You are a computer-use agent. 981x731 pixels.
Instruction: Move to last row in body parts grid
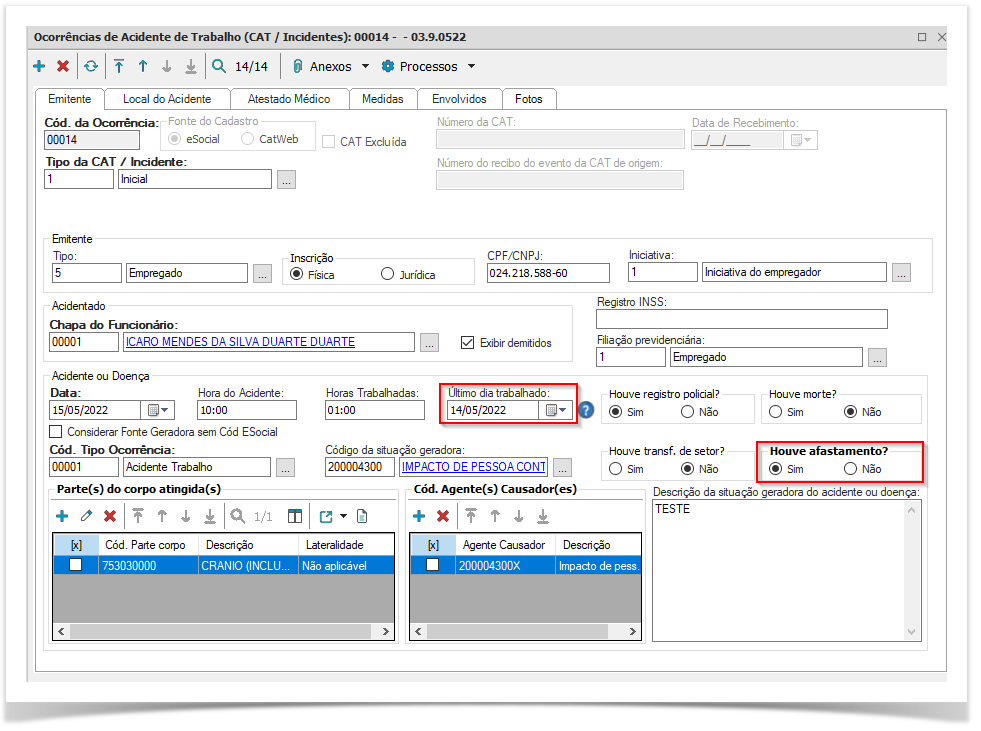210,516
